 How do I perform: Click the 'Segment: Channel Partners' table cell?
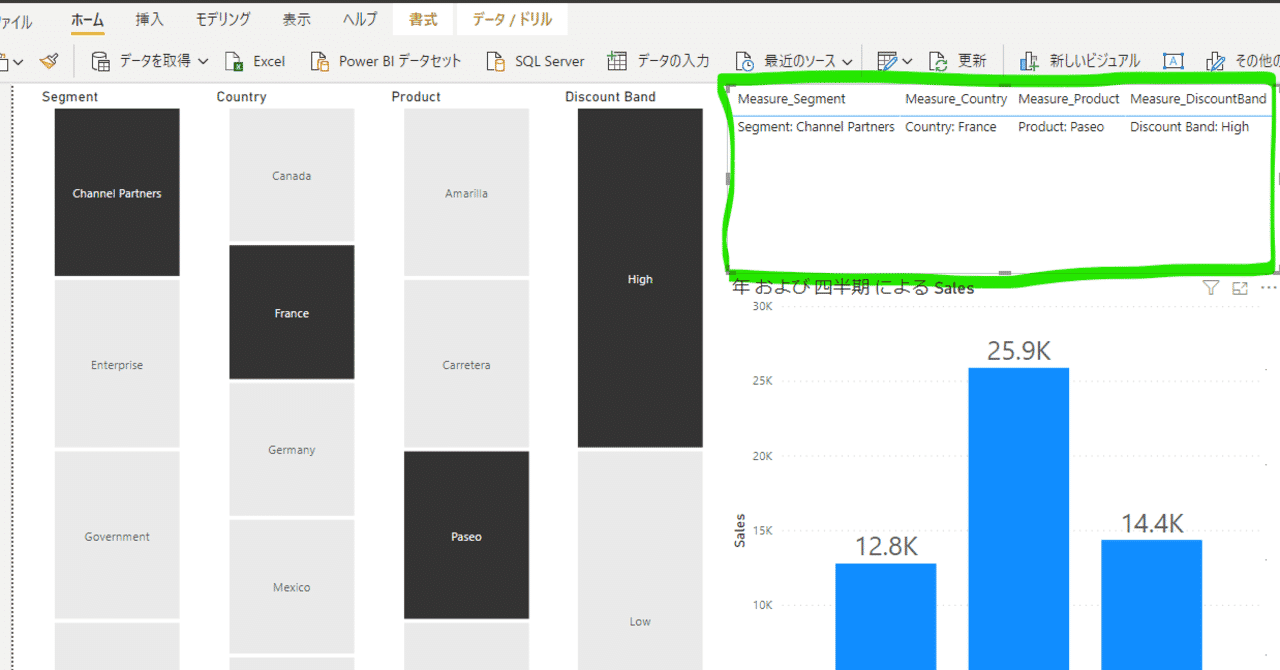tap(816, 127)
